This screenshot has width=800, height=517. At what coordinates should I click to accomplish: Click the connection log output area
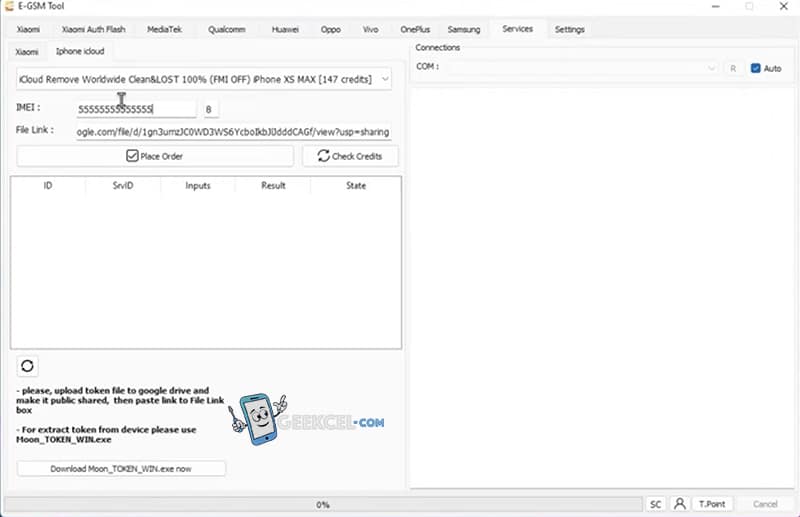(602, 287)
